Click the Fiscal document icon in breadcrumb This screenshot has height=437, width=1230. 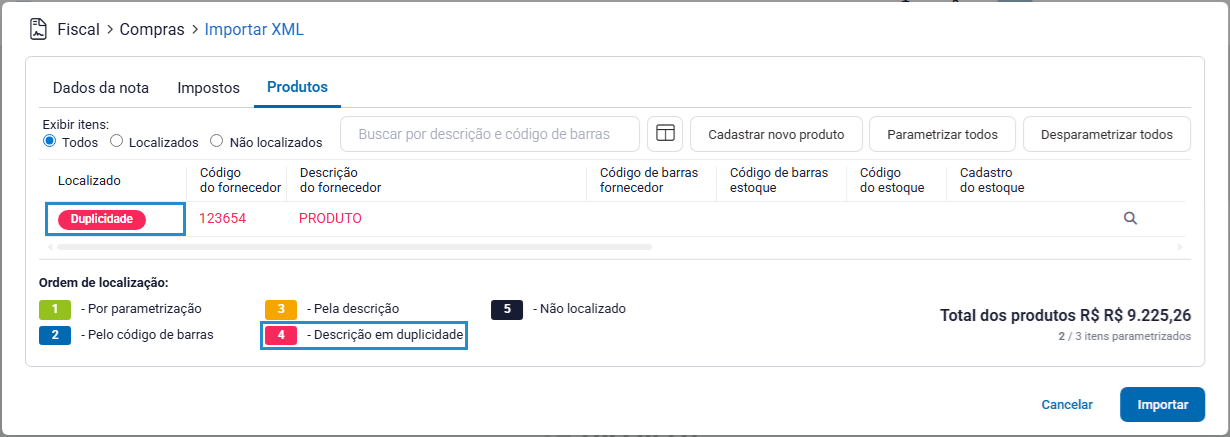point(38,29)
